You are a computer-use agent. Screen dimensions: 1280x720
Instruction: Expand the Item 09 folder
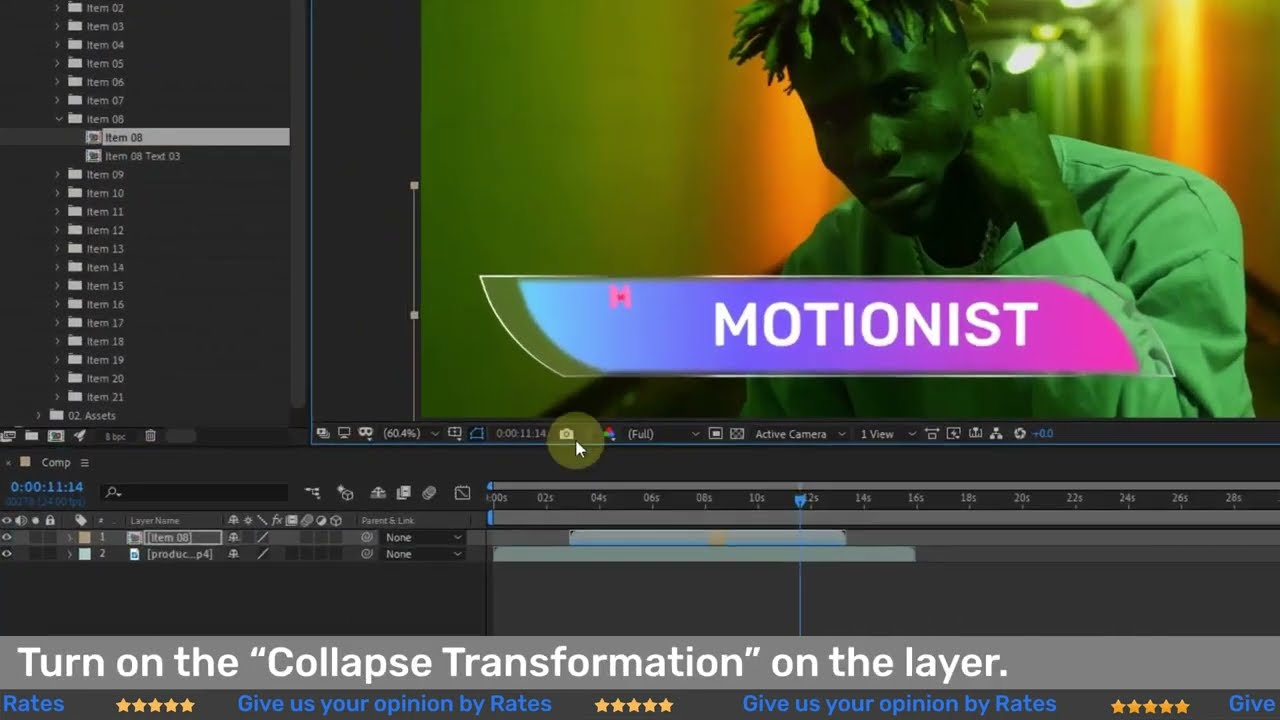click(x=58, y=175)
